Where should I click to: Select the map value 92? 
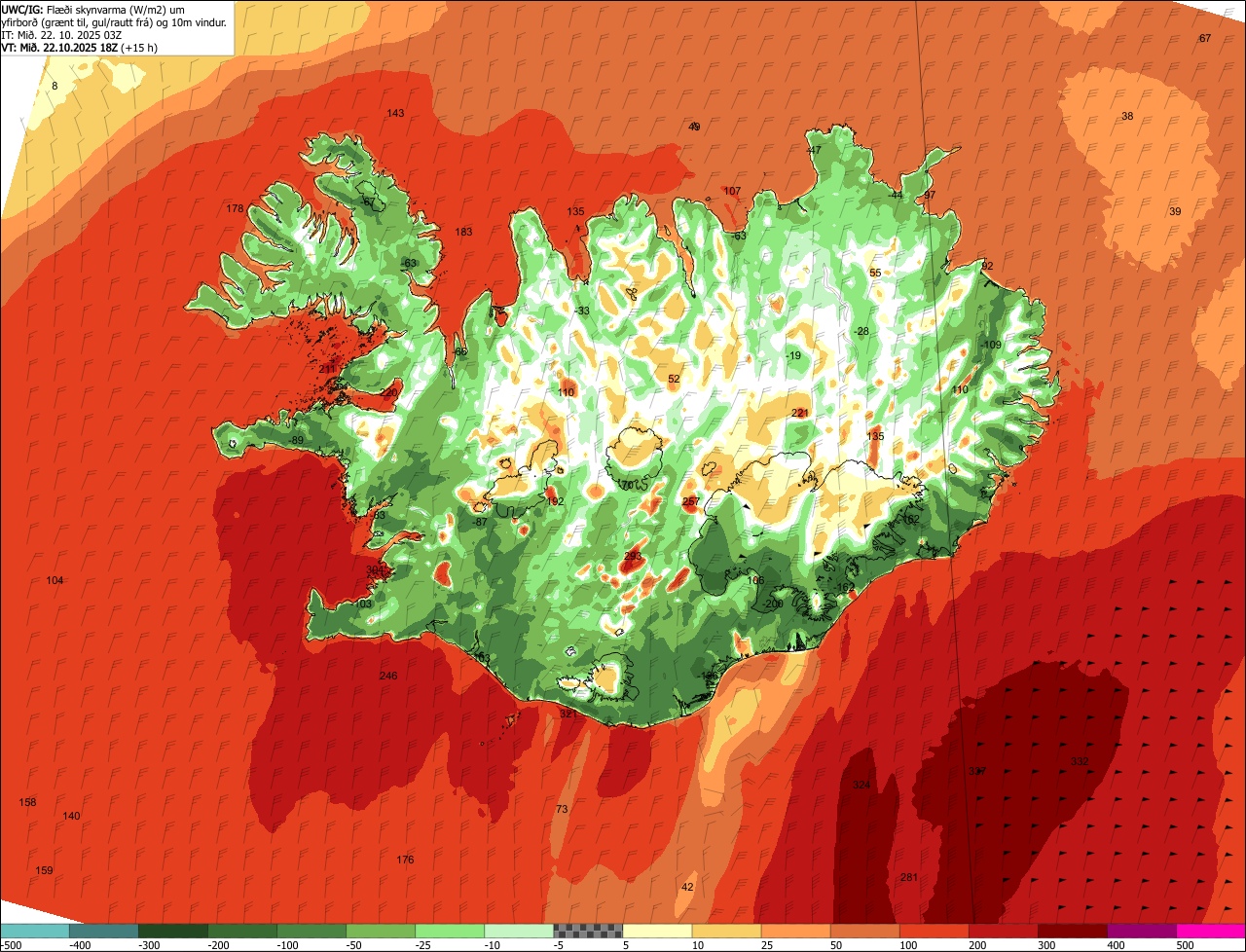(x=987, y=267)
